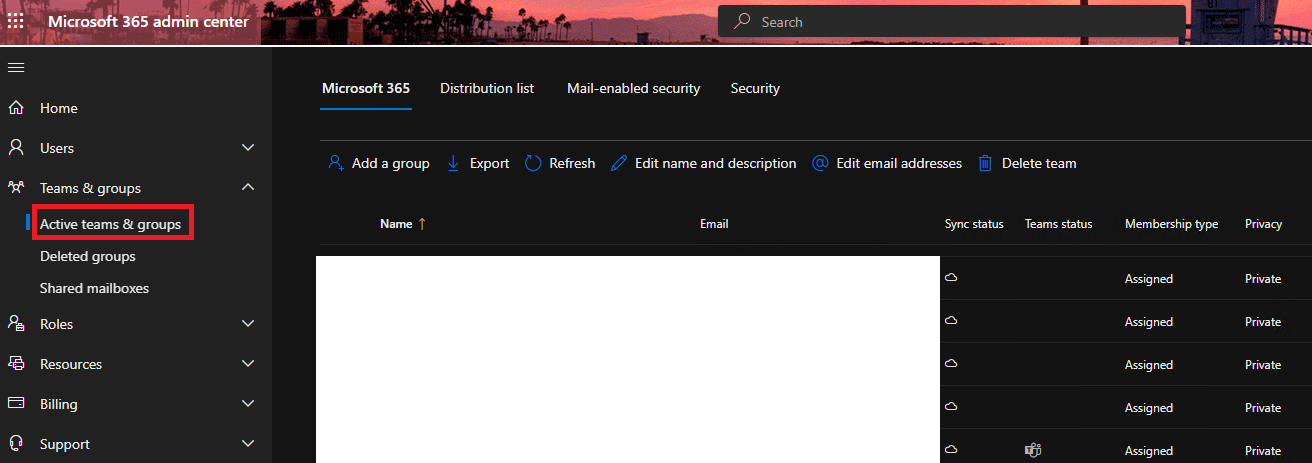
Task: Expand the Roles section chevron
Action: [x=249, y=324]
